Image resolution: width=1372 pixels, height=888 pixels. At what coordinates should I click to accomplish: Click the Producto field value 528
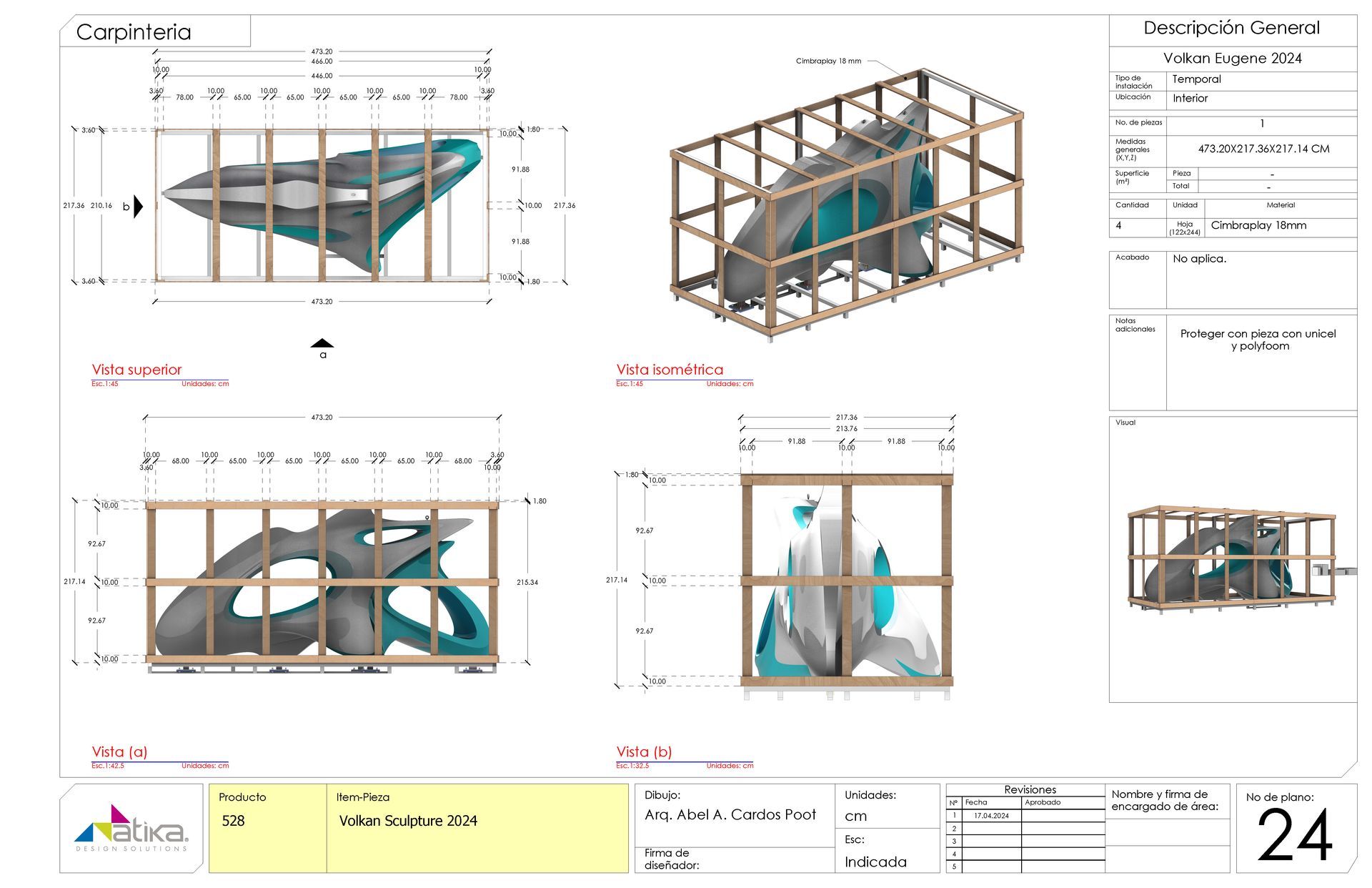coord(233,821)
